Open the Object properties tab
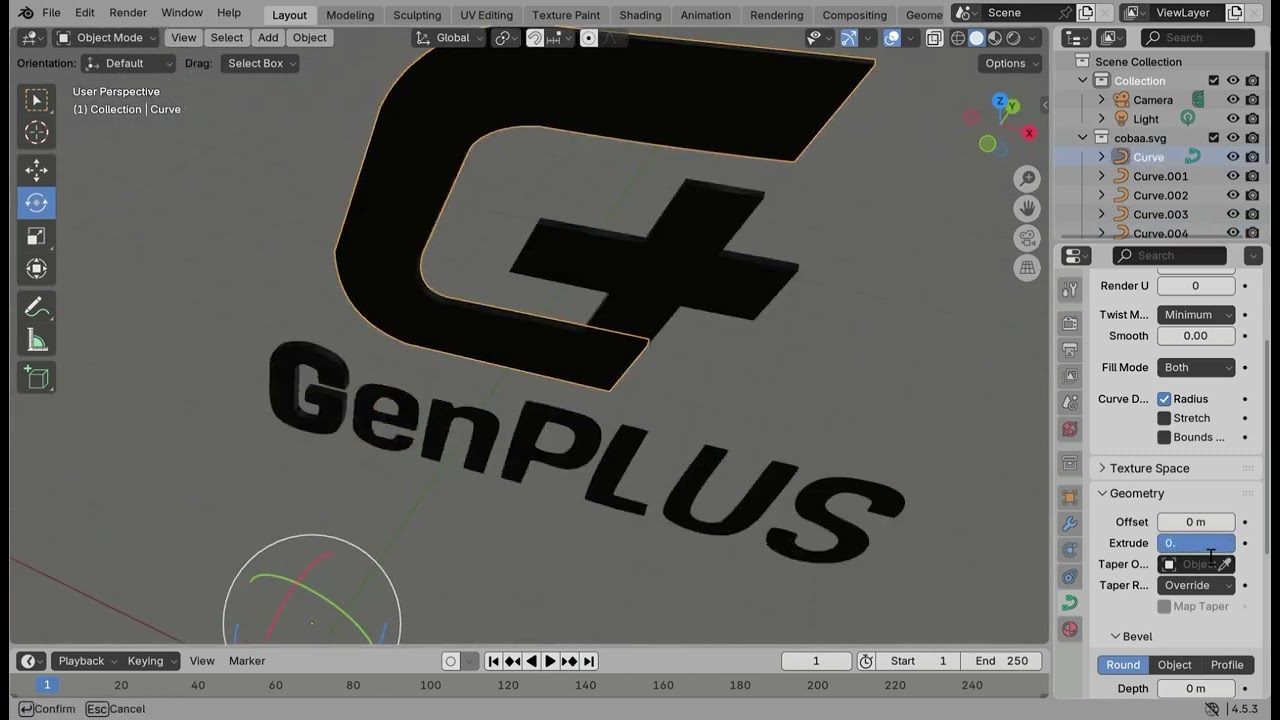Screen dimensions: 1280x720 point(1070,497)
